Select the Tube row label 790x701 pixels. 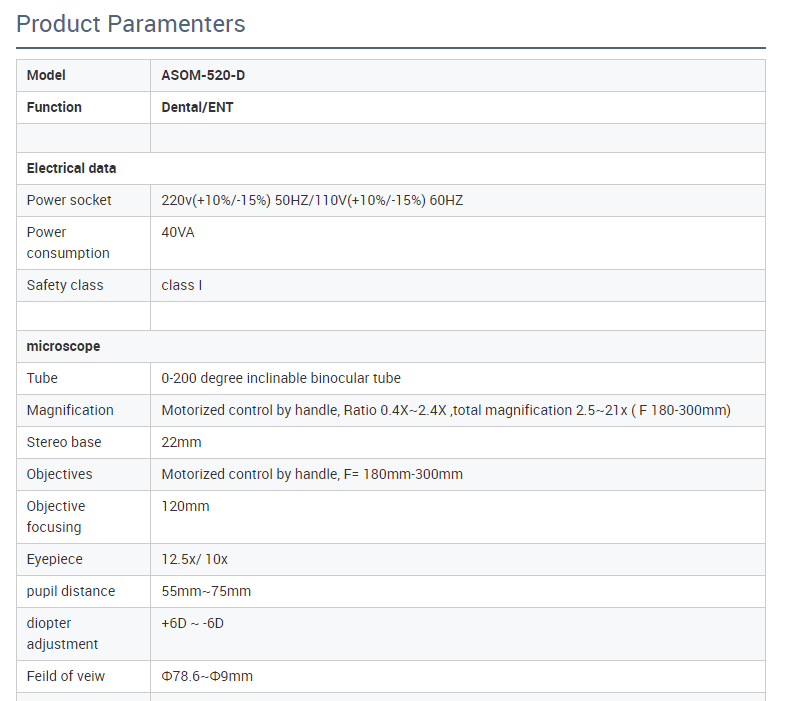[42, 378]
